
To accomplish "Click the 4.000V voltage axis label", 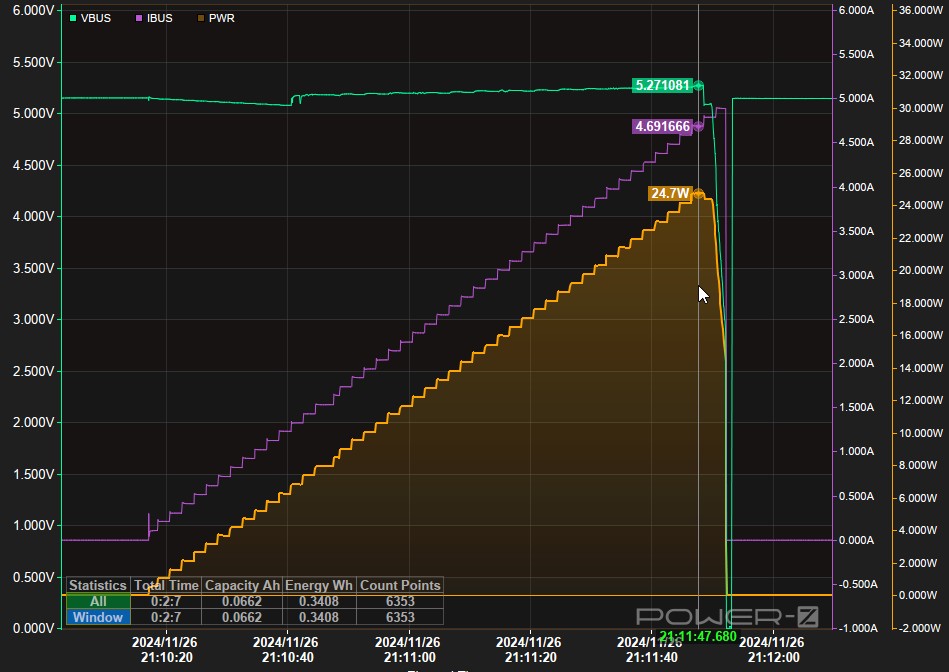I will (33, 216).
